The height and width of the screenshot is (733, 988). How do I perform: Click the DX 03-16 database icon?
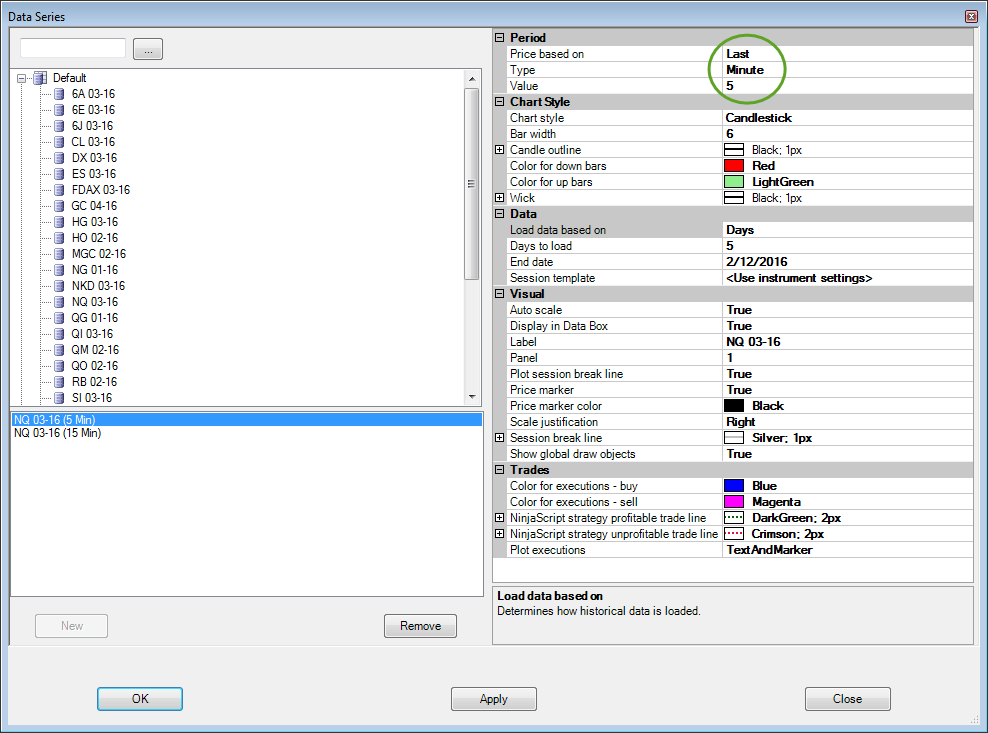(x=59, y=158)
